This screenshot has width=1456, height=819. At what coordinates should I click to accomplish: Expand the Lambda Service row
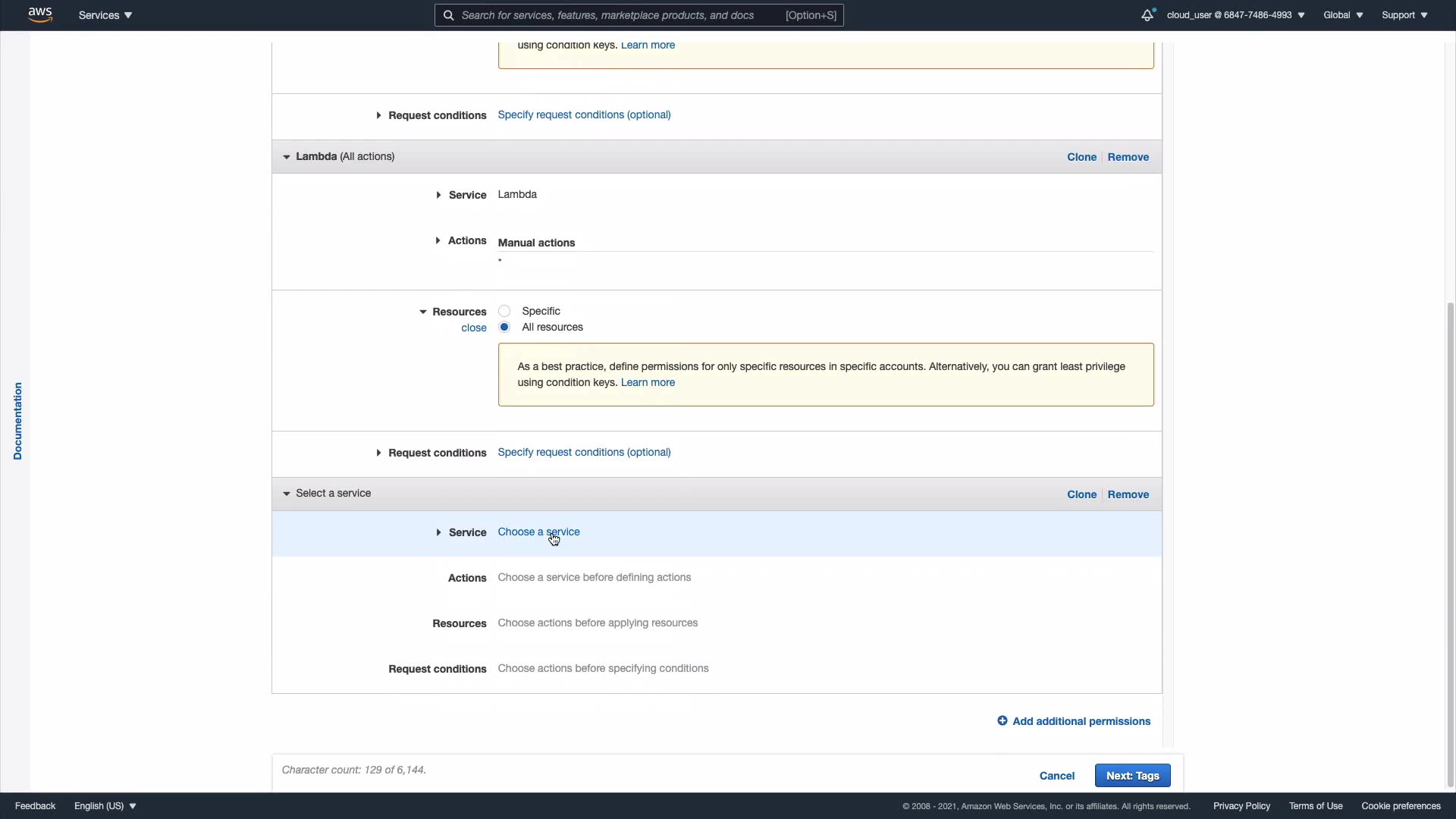pyautogui.click(x=438, y=195)
